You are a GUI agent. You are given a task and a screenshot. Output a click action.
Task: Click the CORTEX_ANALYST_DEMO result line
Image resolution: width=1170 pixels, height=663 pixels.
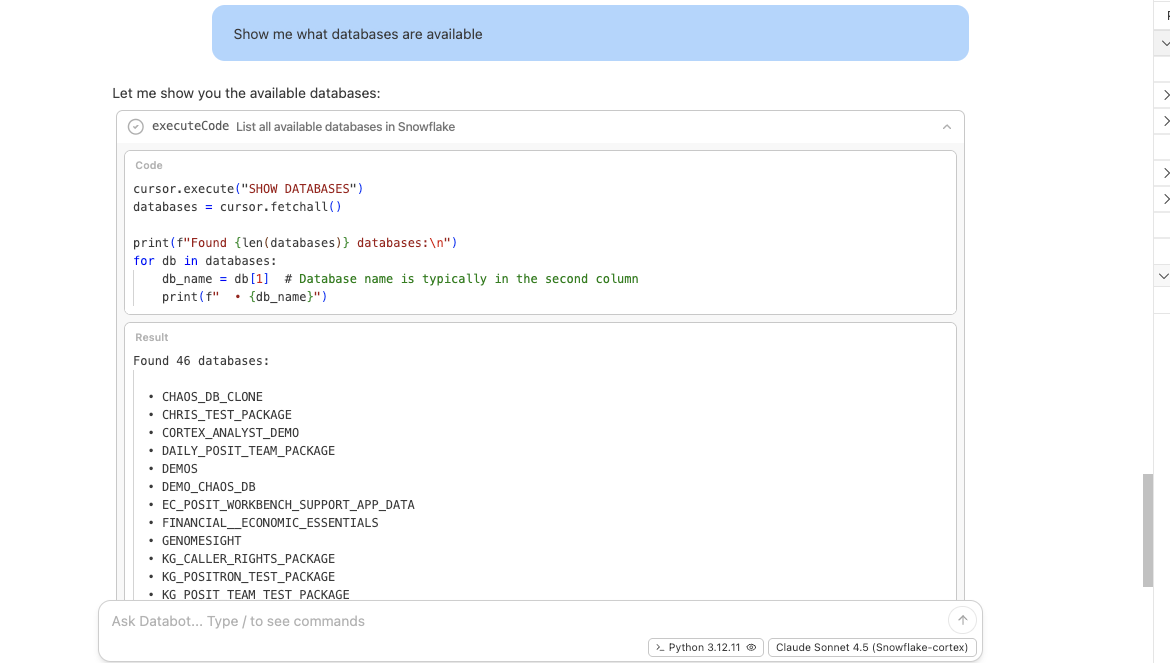(230, 433)
